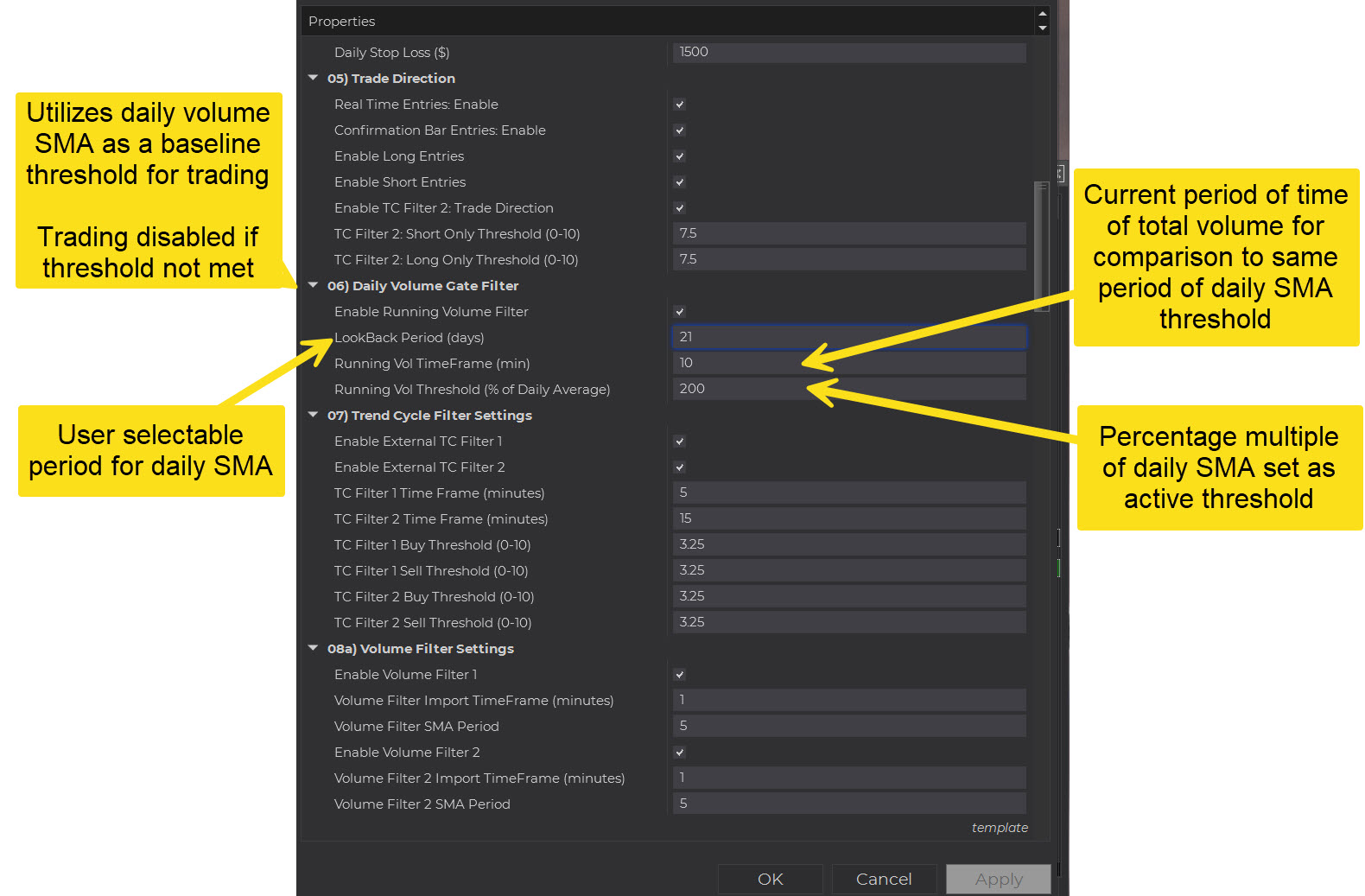Image resolution: width=1365 pixels, height=896 pixels.
Task: Click the Properties header scroll-up arrow
Action: tap(1043, 14)
